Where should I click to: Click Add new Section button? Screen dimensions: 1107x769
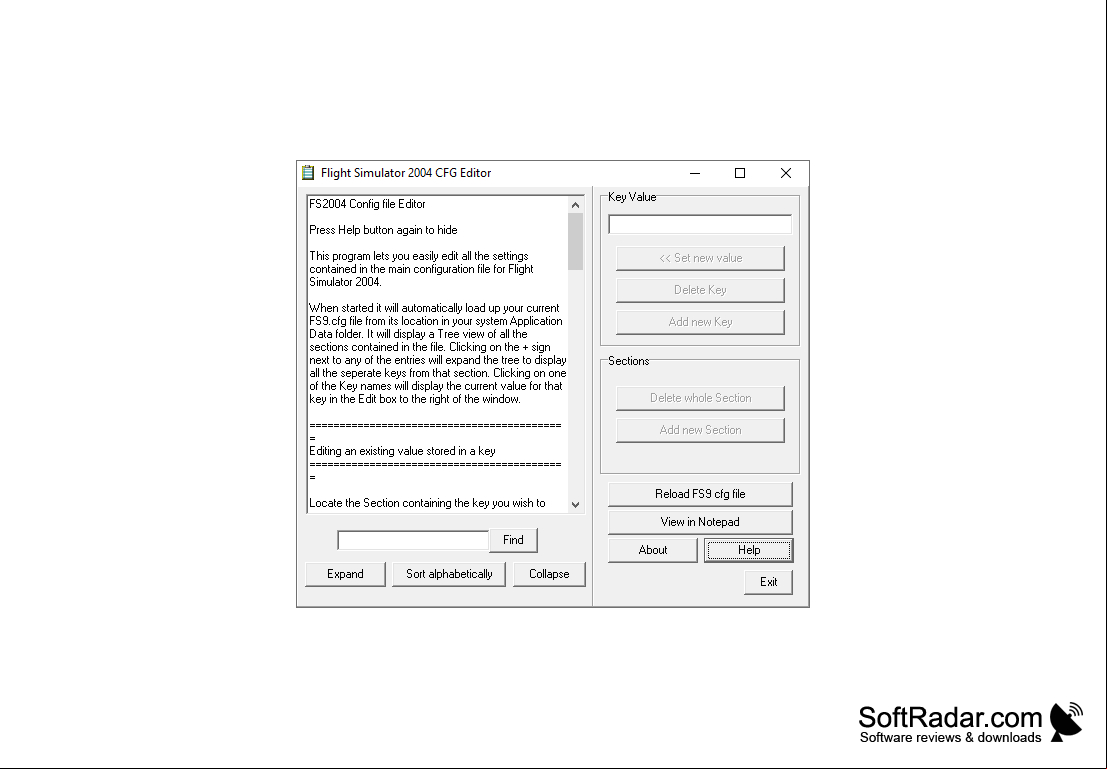(x=700, y=430)
